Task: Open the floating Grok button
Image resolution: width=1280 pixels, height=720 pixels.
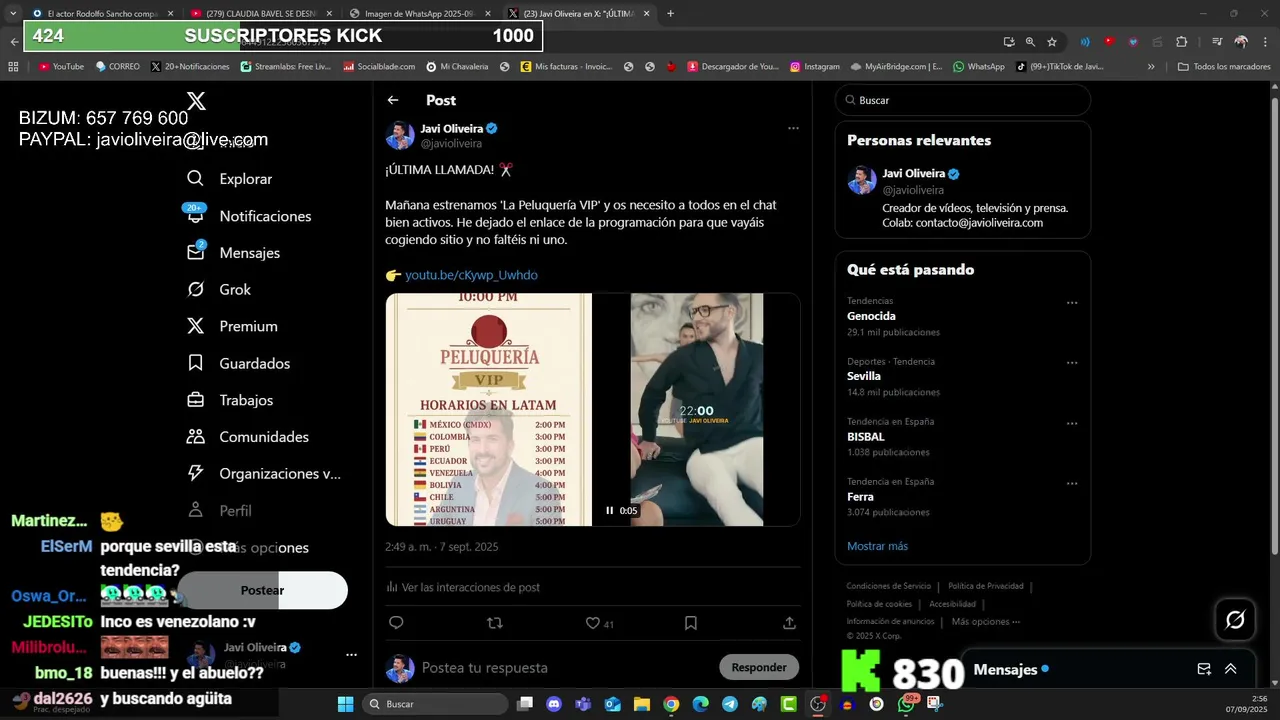Action: pos(1235,620)
